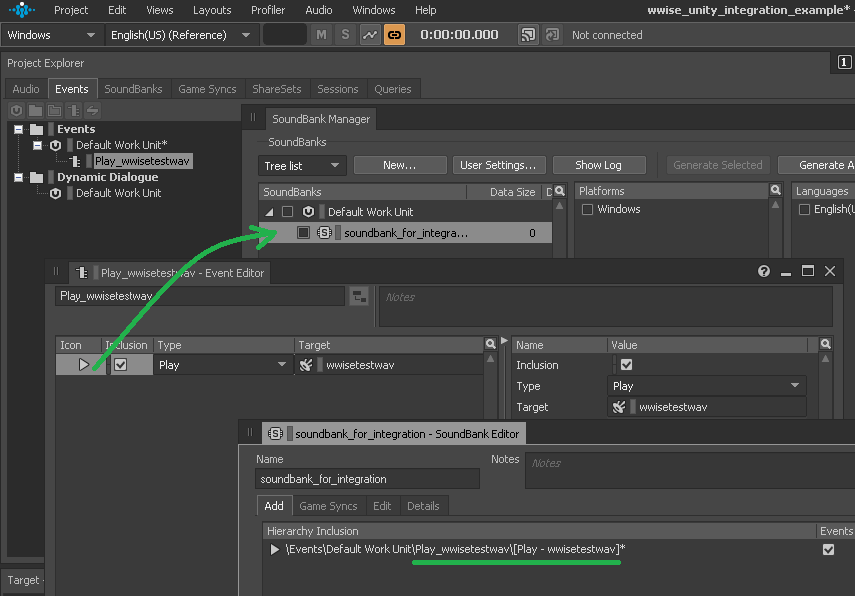
Task: Collapse Default Work Unit in SoundBanks list
Action: tap(269, 212)
